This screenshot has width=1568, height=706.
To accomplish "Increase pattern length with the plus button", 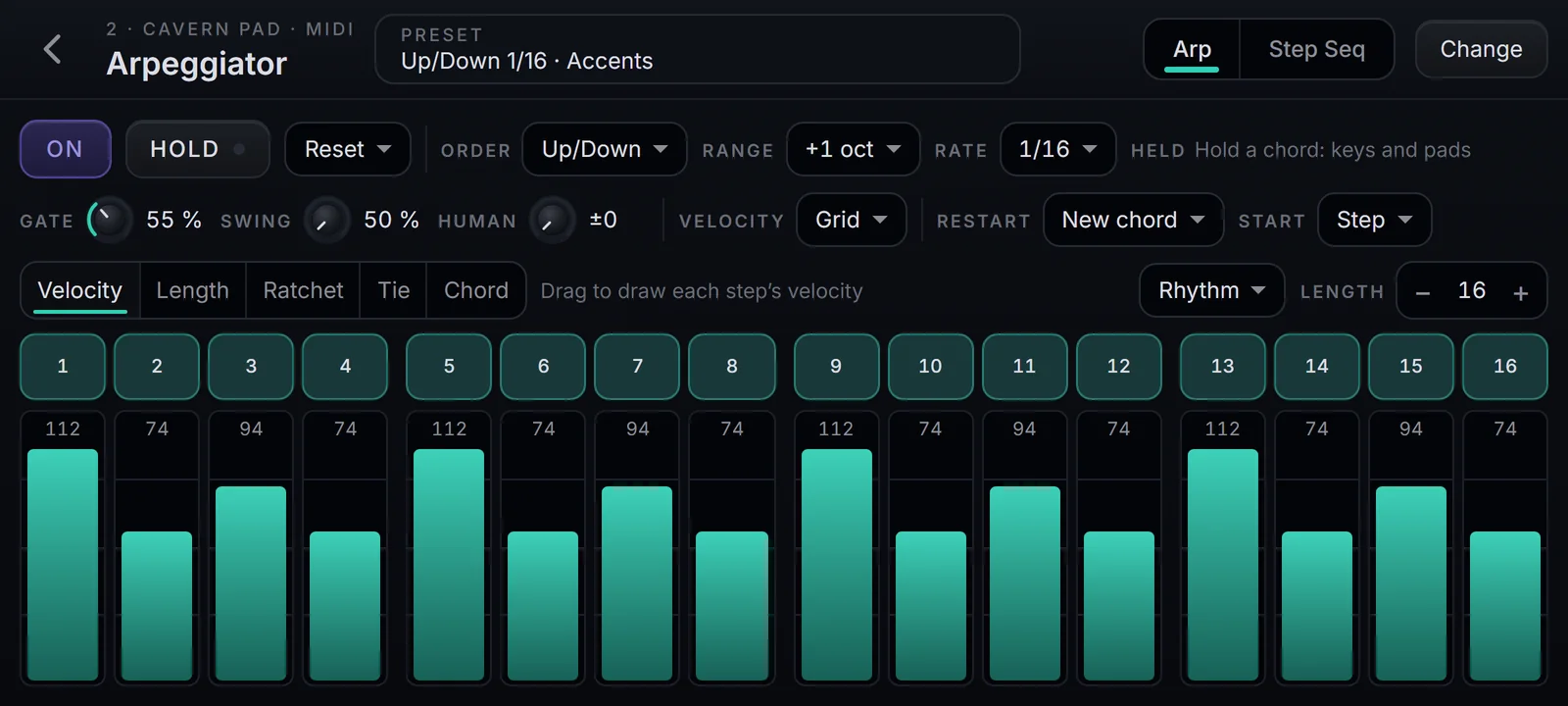I will (x=1521, y=292).
